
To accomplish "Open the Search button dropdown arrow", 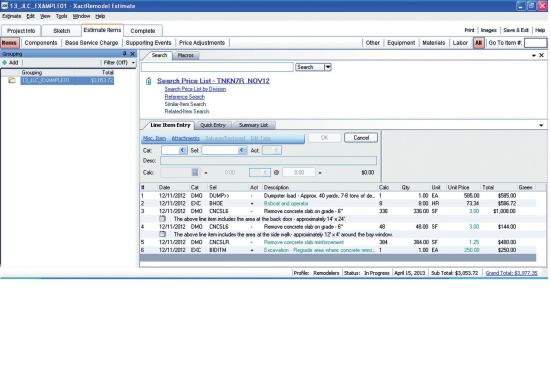I will pyautogui.click(x=328, y=67).
